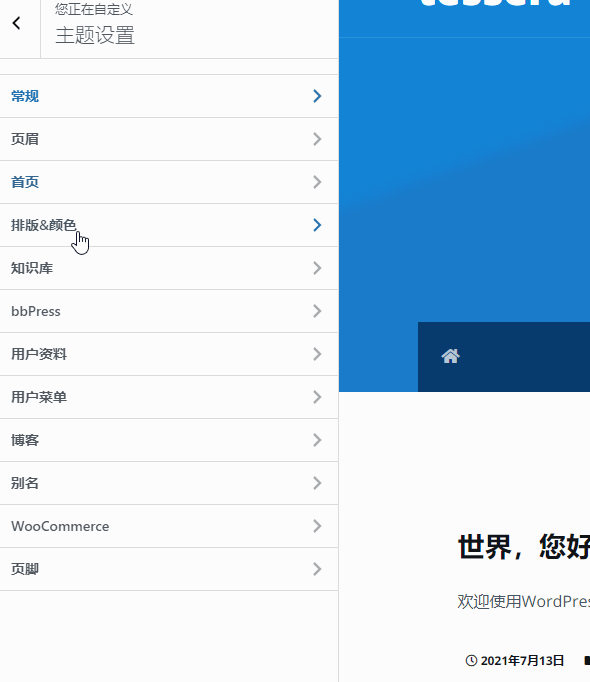This screenshot has width=590, height=682.
Task: Click the arrow at the end of 页脚 row
Action: [x=317, y=569]
